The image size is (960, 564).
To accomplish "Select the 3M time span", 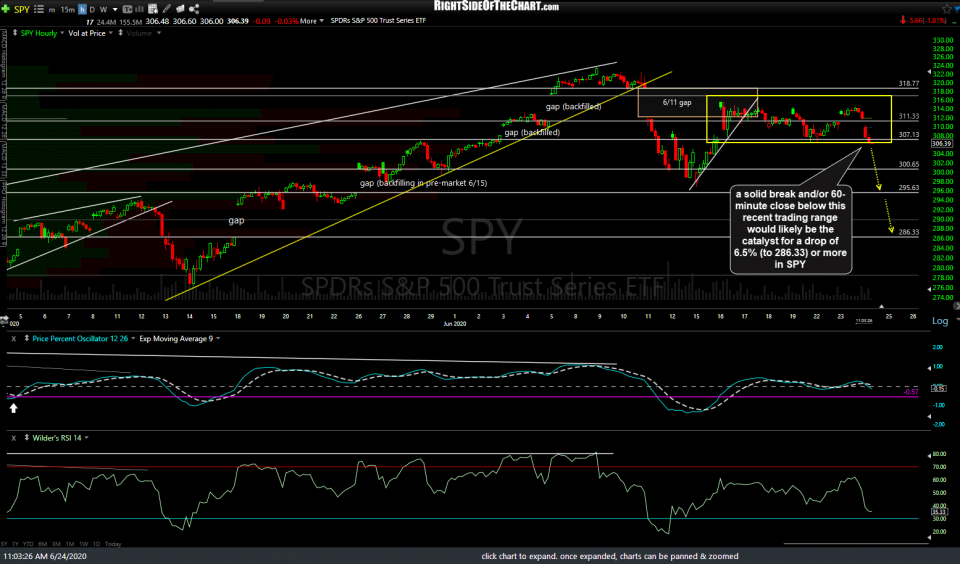I will tap(56, 544).
